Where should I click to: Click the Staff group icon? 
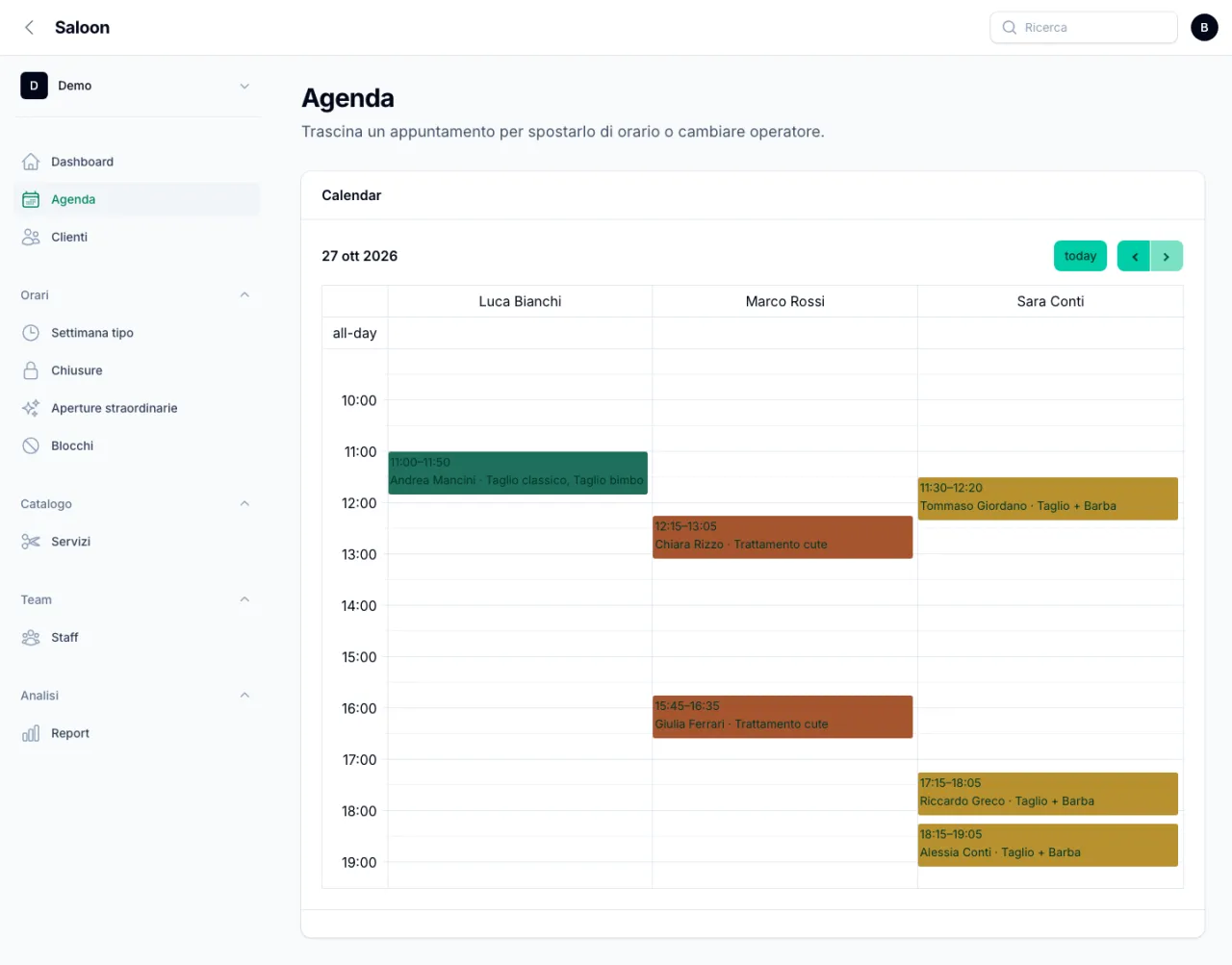pyautogui.click(x=31, y=637)
